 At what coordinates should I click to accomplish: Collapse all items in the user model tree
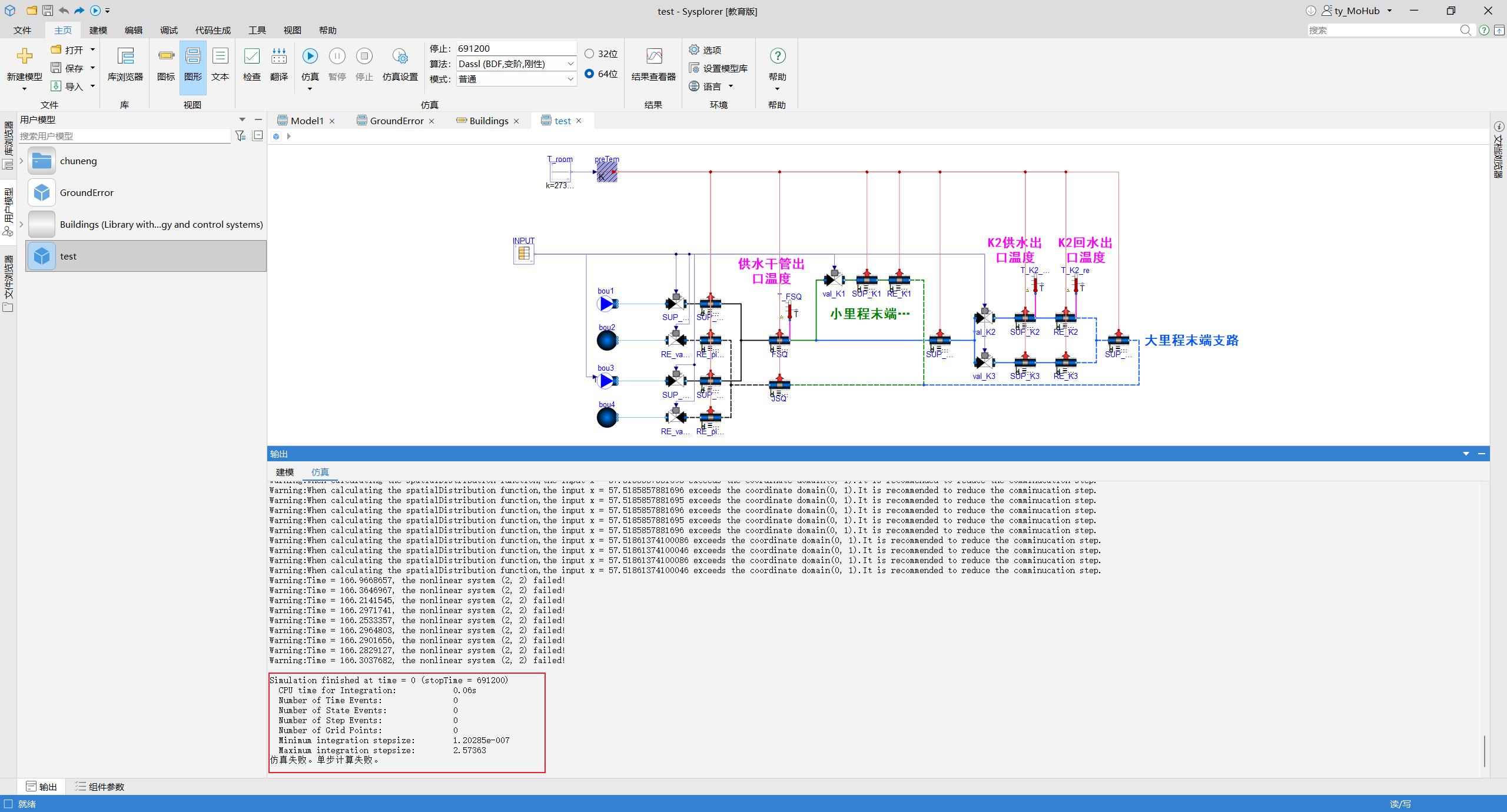point(257,136)
